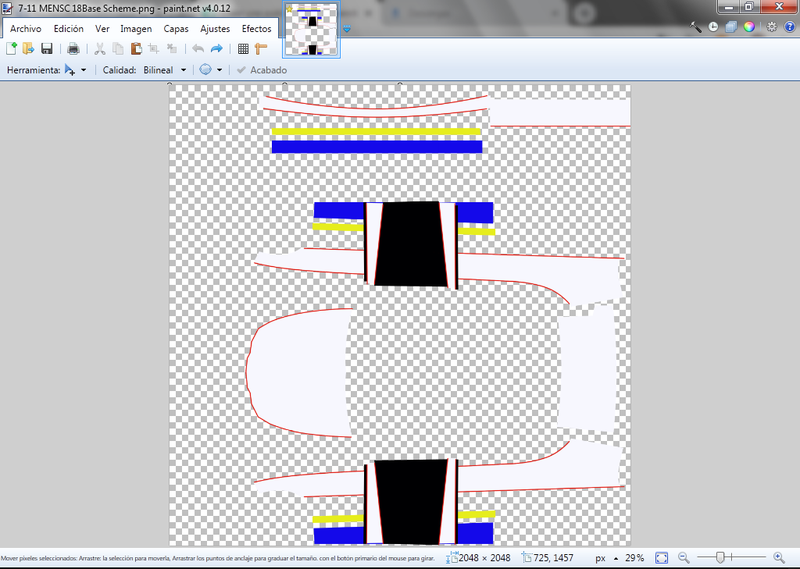The image size is (800, 569).
Task: Open the image list arrow beside the thumbnail
Action: 347,29
